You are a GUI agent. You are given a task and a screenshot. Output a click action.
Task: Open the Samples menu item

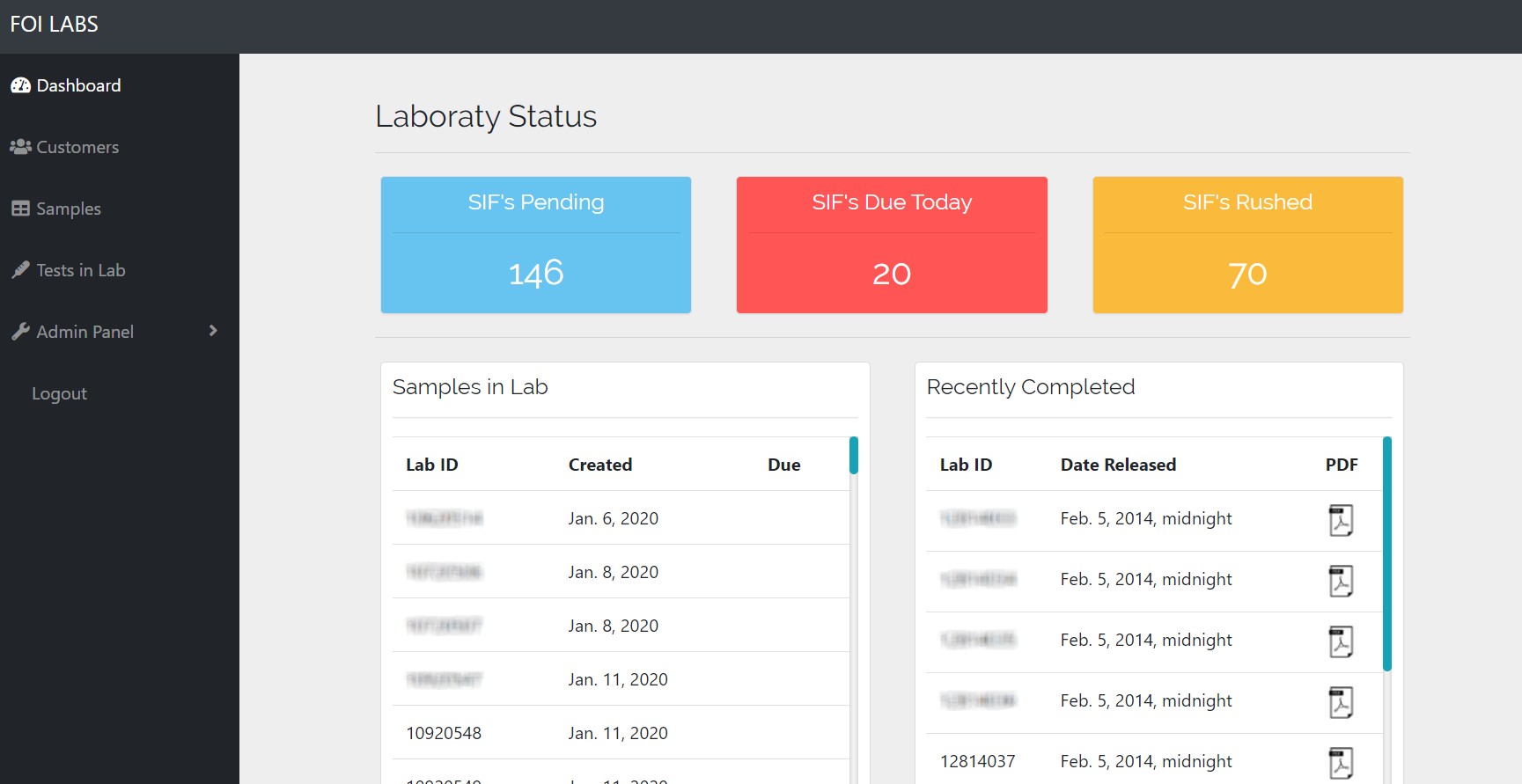click(x=69, y=209)
